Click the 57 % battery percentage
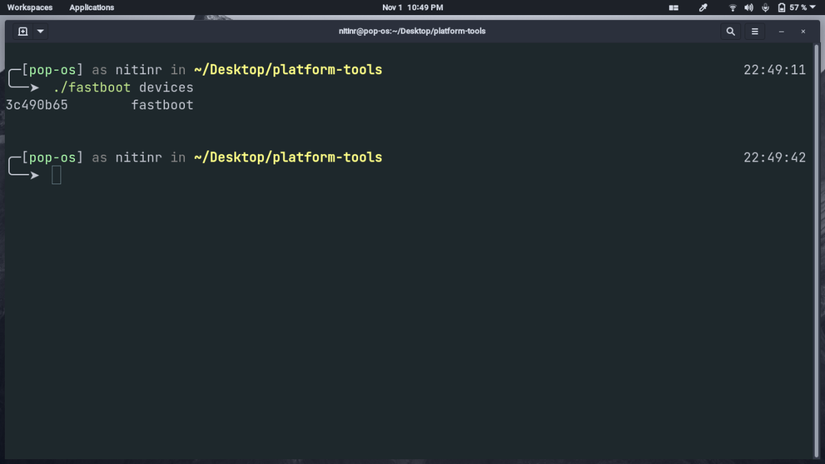825x464 pixels. point(798,7)
